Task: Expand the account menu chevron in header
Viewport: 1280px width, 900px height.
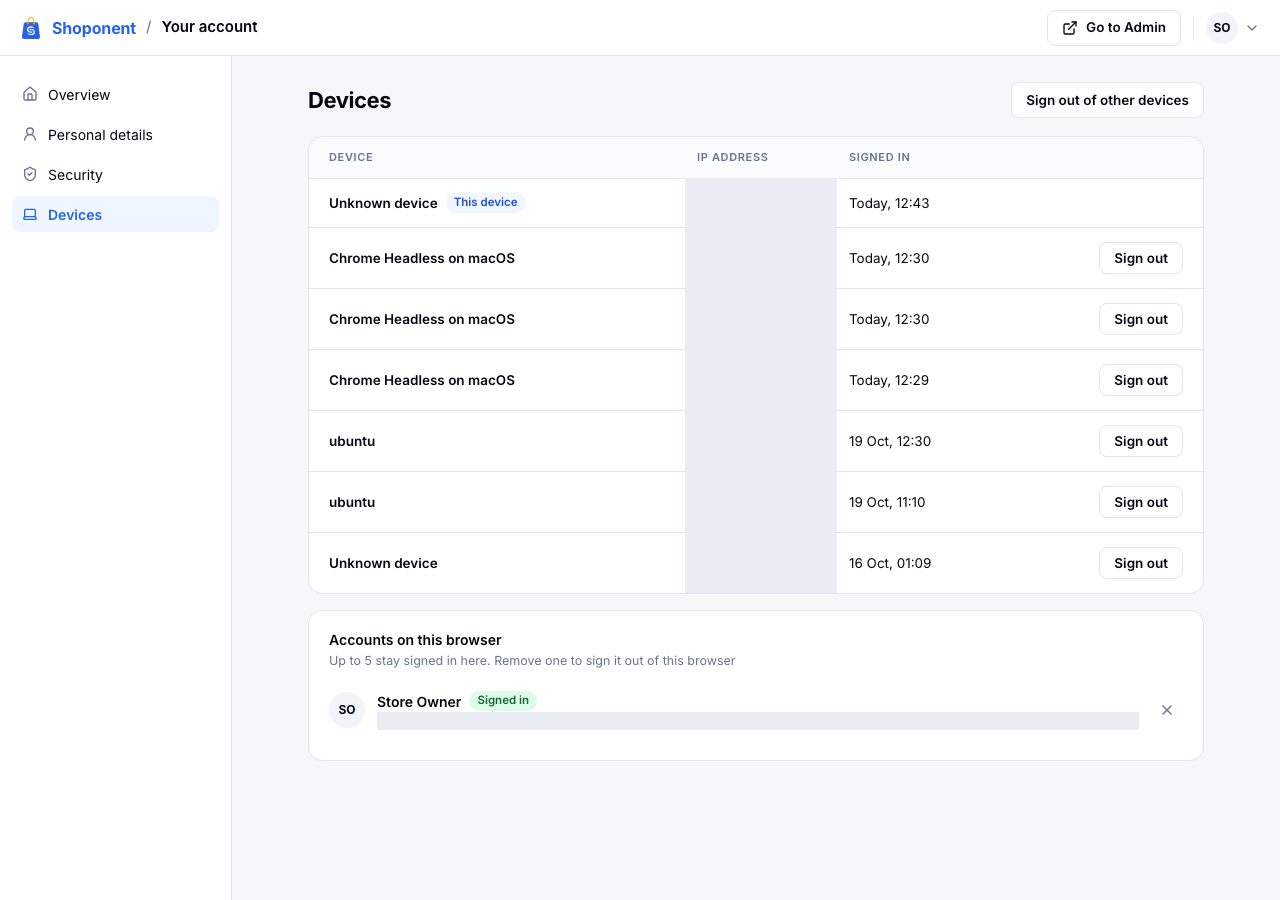Action: tap(1252, 28)
